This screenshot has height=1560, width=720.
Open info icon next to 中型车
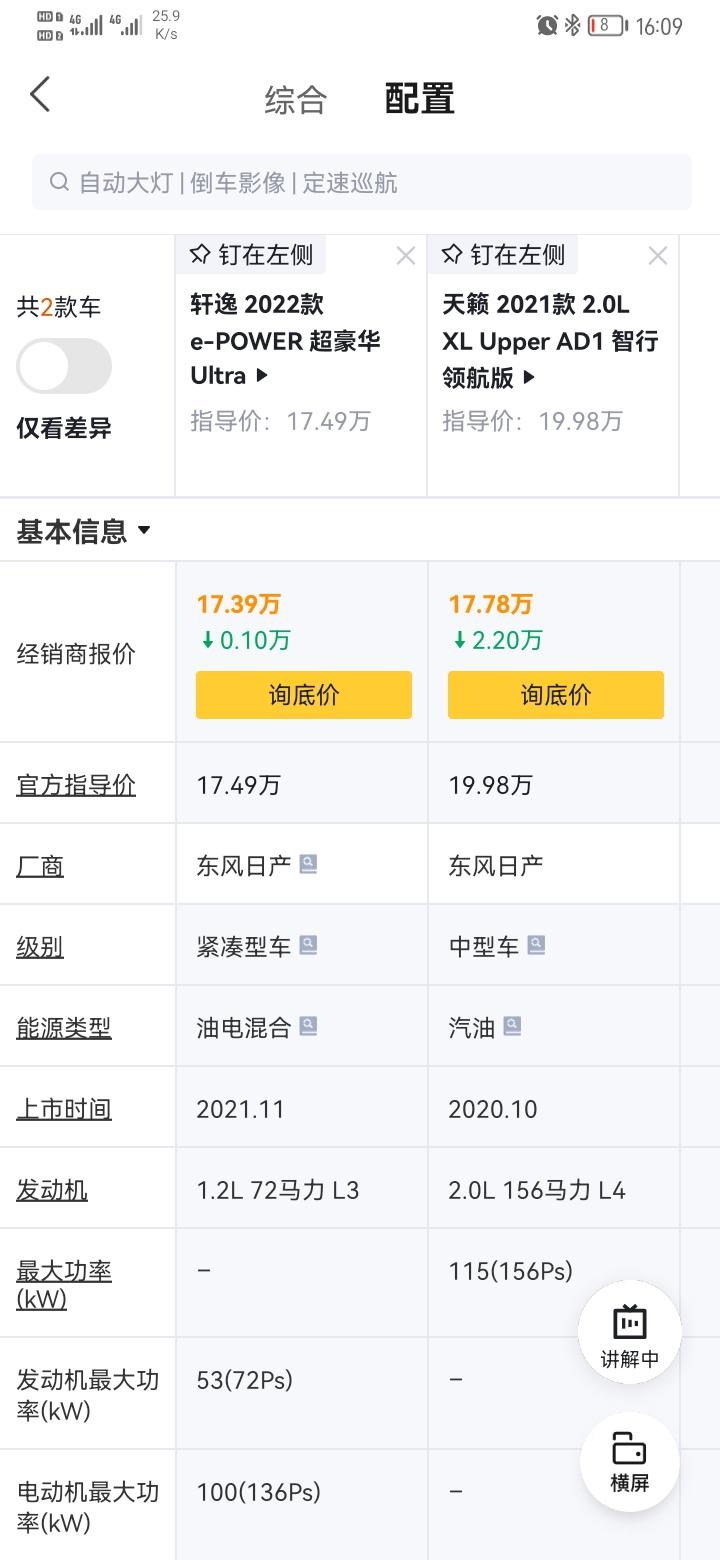point(536,945)
